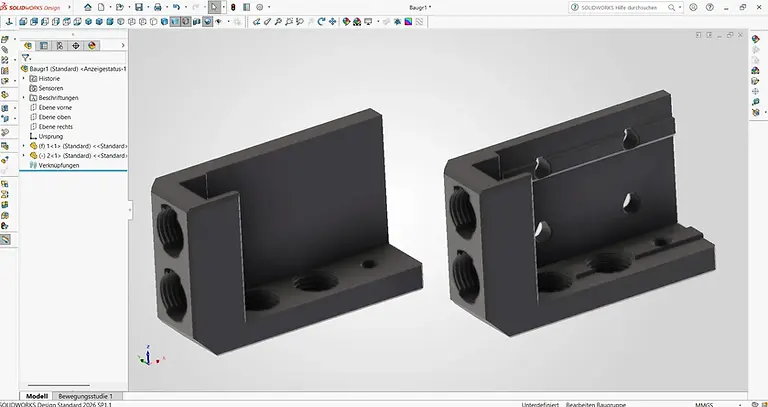The width and height of the screenshot is (768, 407).
Task: Open the user account icon
Action: [693, 7]
